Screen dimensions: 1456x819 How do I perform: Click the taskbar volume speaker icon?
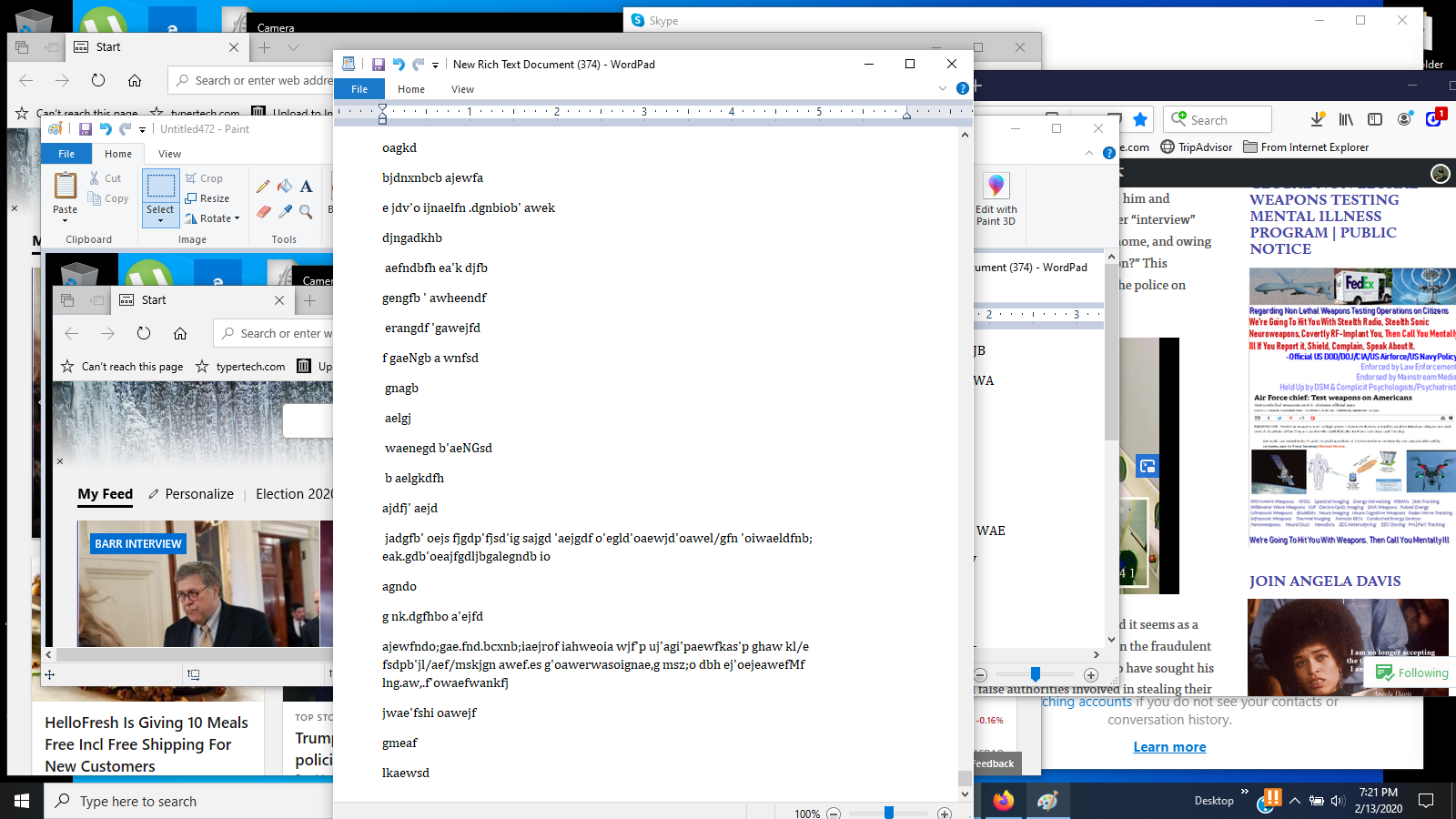(1337, 801)
